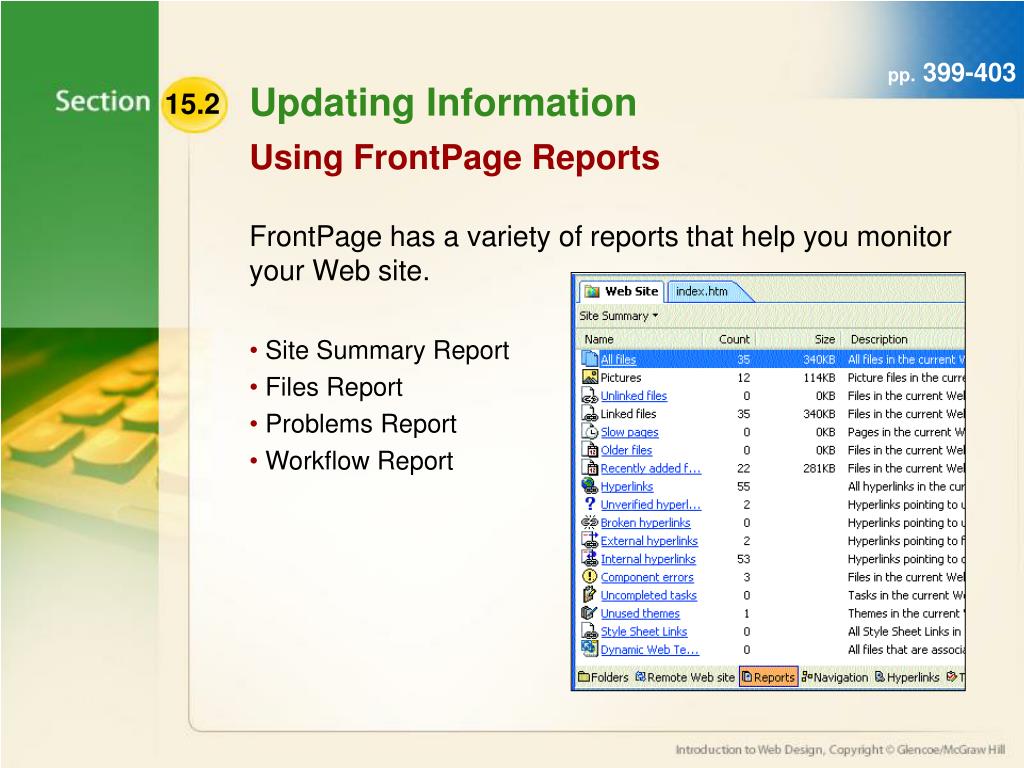Click the 'Picture files in the curre' description
Image resolution: width=1024 pixels, height=768 pixels.
click(x=906, y=377)
